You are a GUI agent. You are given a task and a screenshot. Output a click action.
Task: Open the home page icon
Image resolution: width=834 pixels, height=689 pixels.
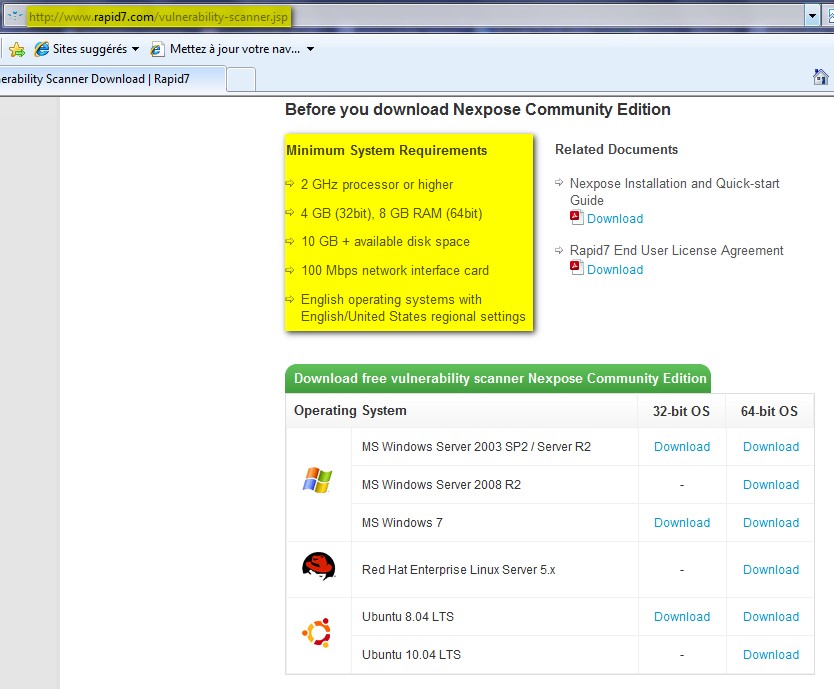821,77
